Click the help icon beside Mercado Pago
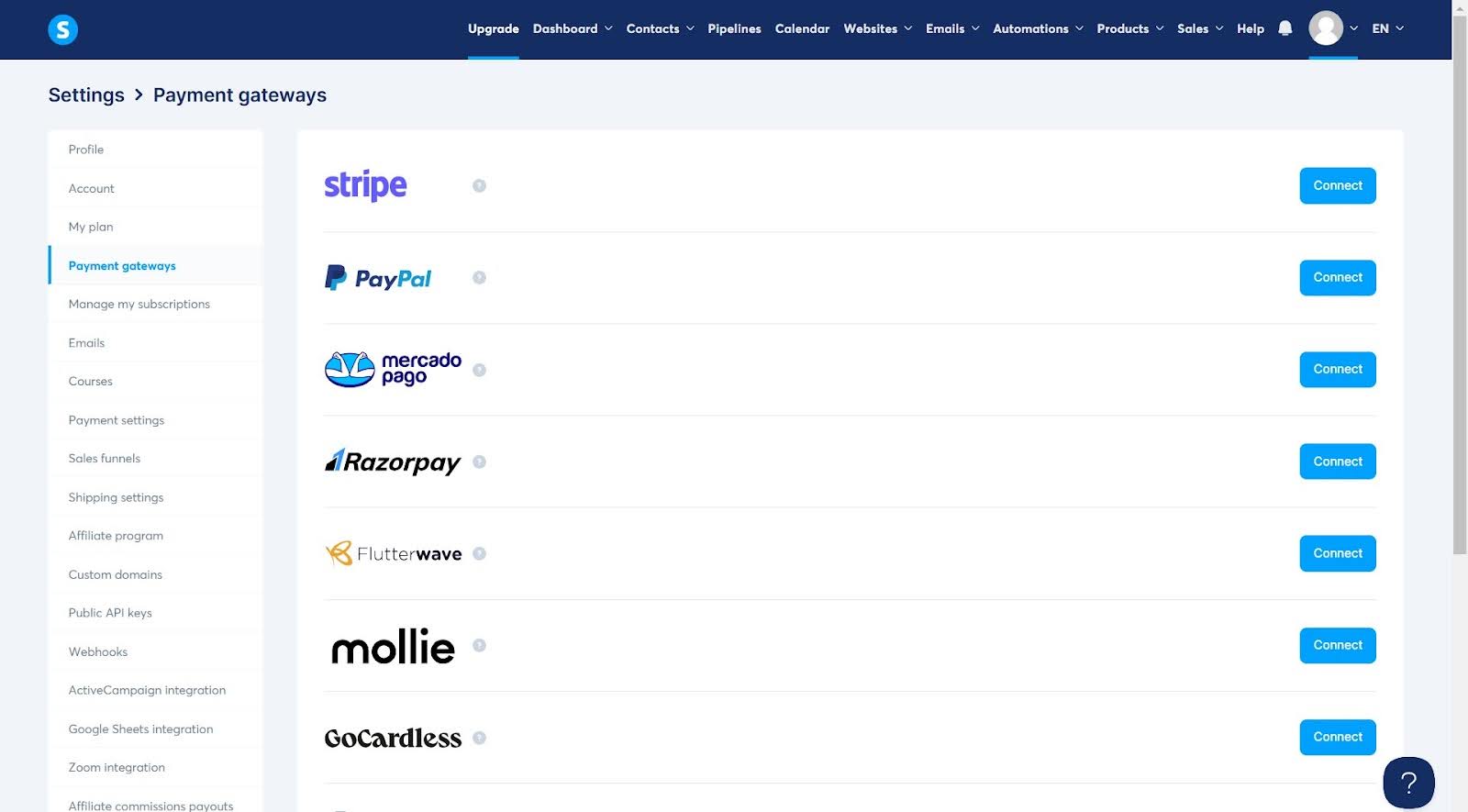 click(479, 370)
